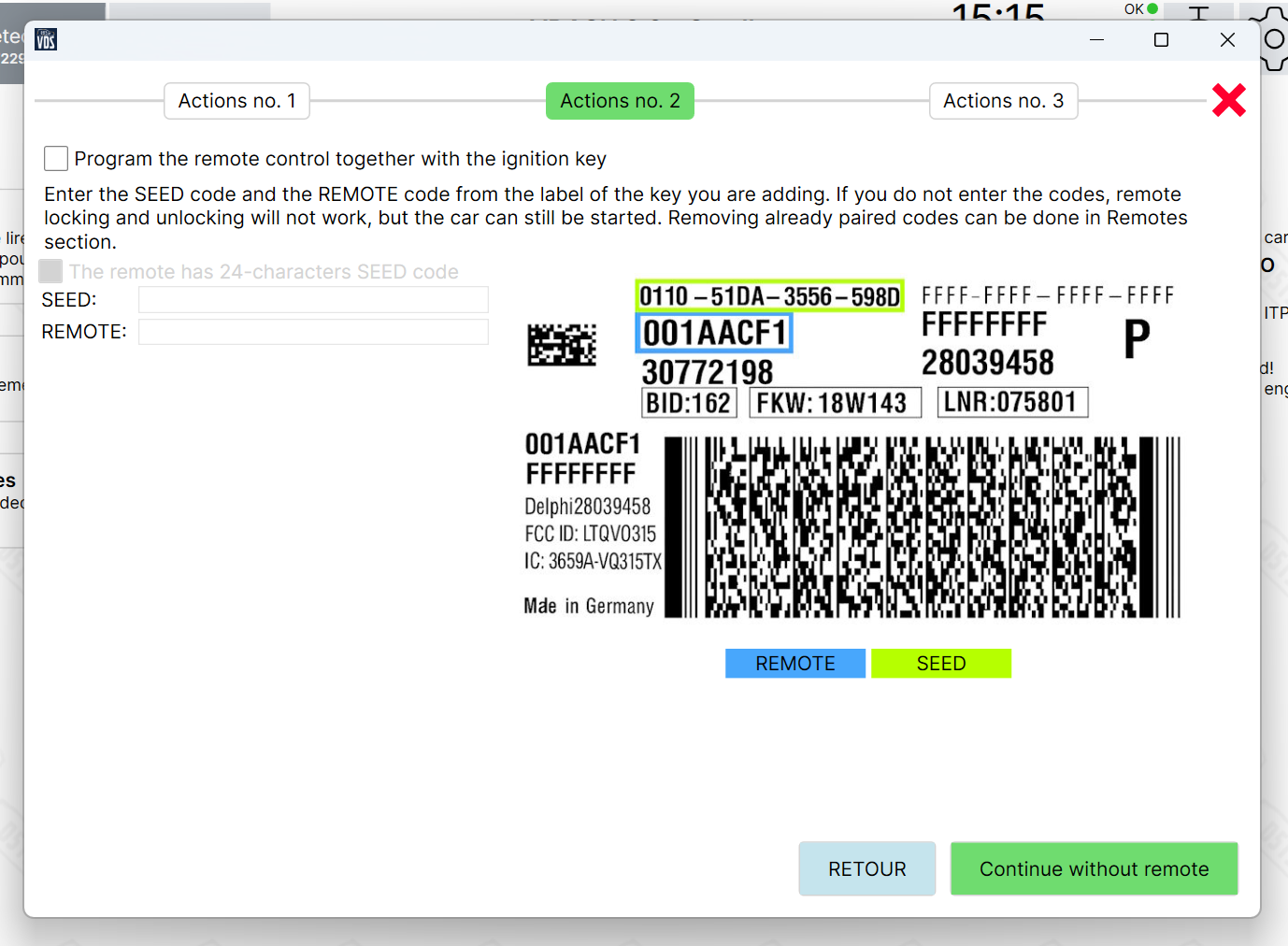
Task: Minimize the dialog window
Action: 1096,39
